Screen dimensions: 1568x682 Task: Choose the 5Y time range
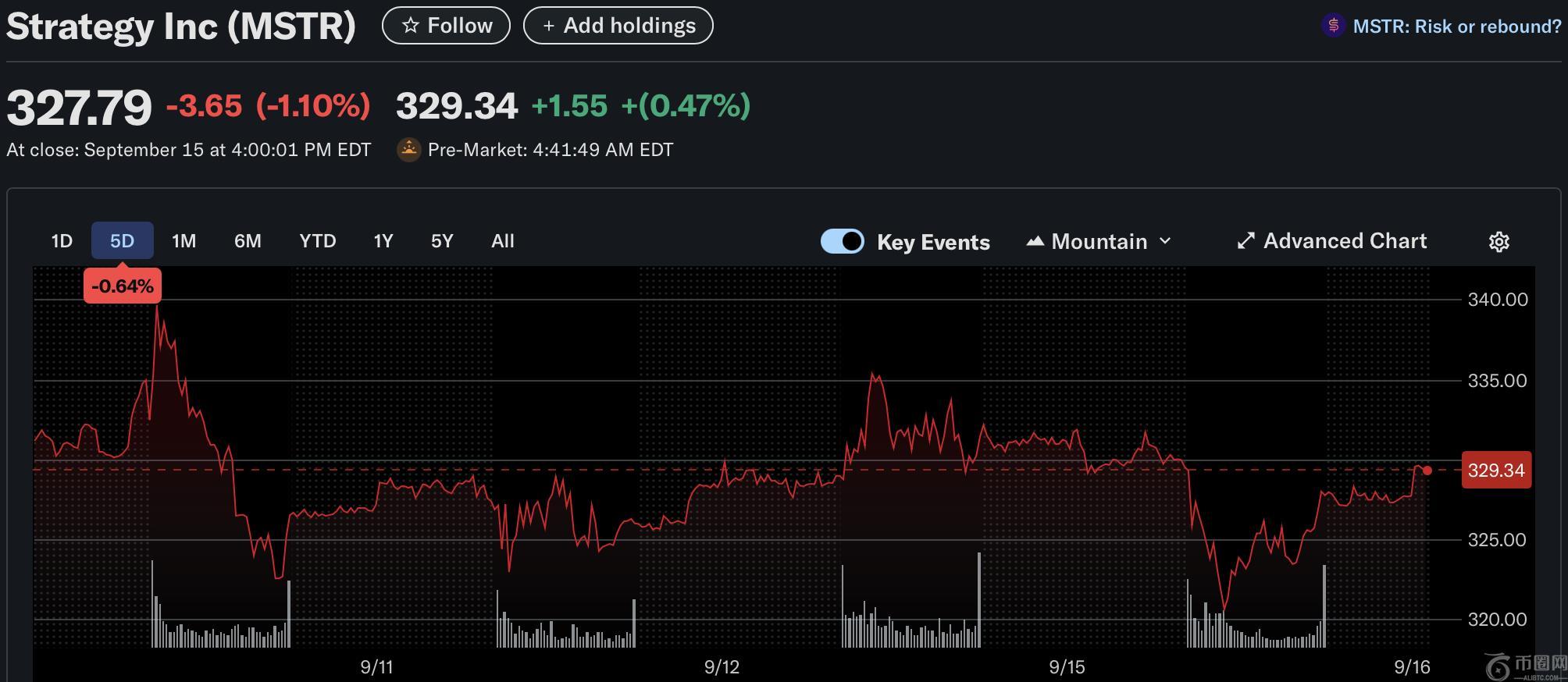tap(442, 241)
